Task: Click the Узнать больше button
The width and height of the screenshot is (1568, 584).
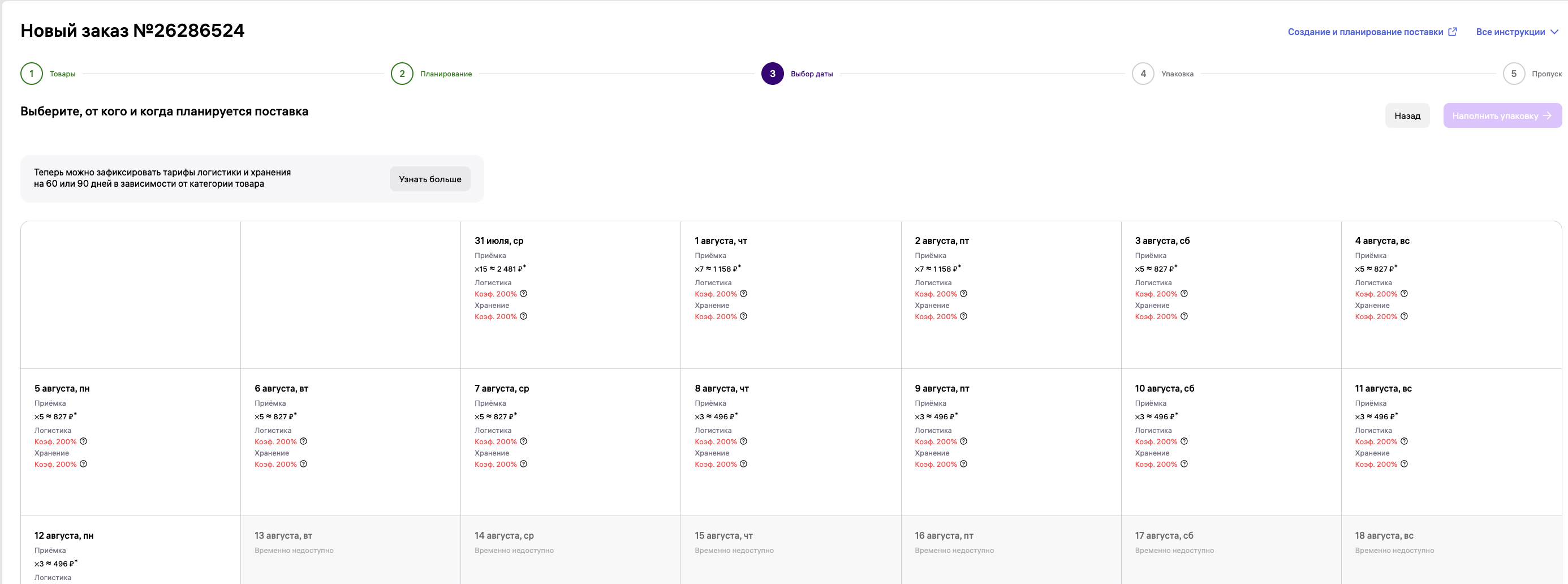Action: (430, 179)
